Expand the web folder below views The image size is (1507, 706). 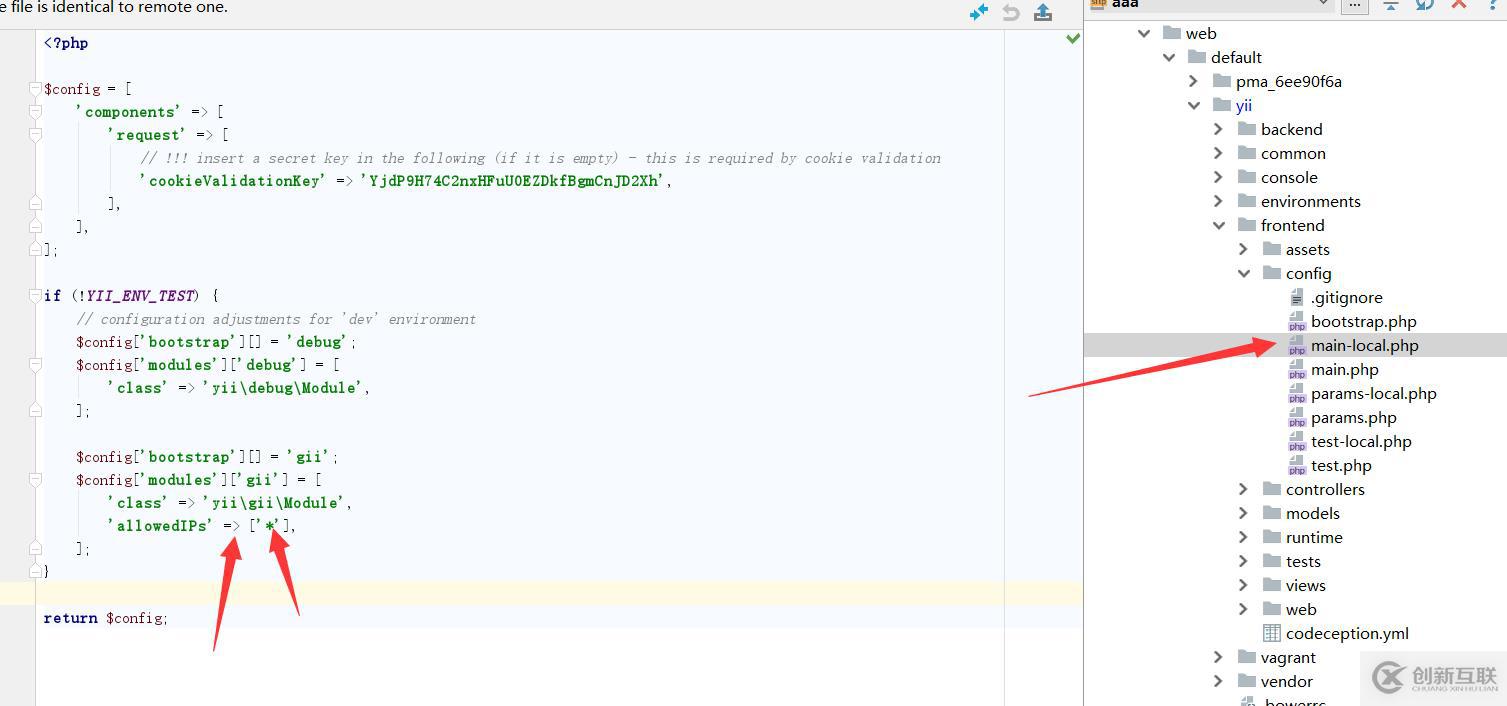[x=1244, y=609]
